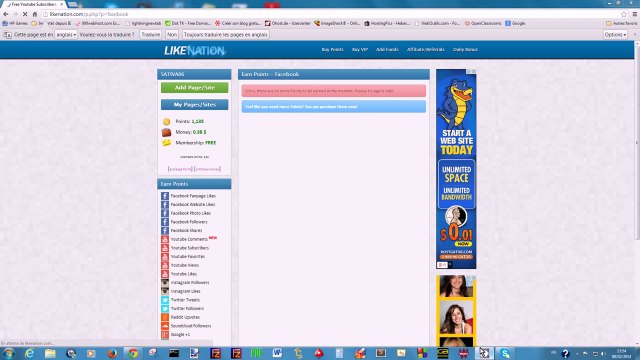Open the Buy VIP menu item

pyautogui.click(x=360, y=49)
